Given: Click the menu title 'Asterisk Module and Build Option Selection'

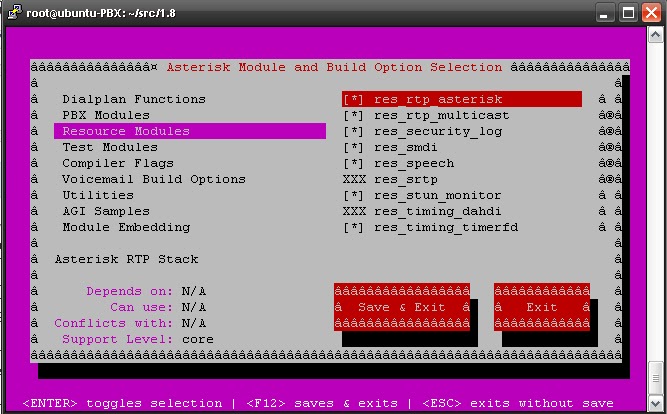Looking at the screenshot, I should (x=334, y=67).
